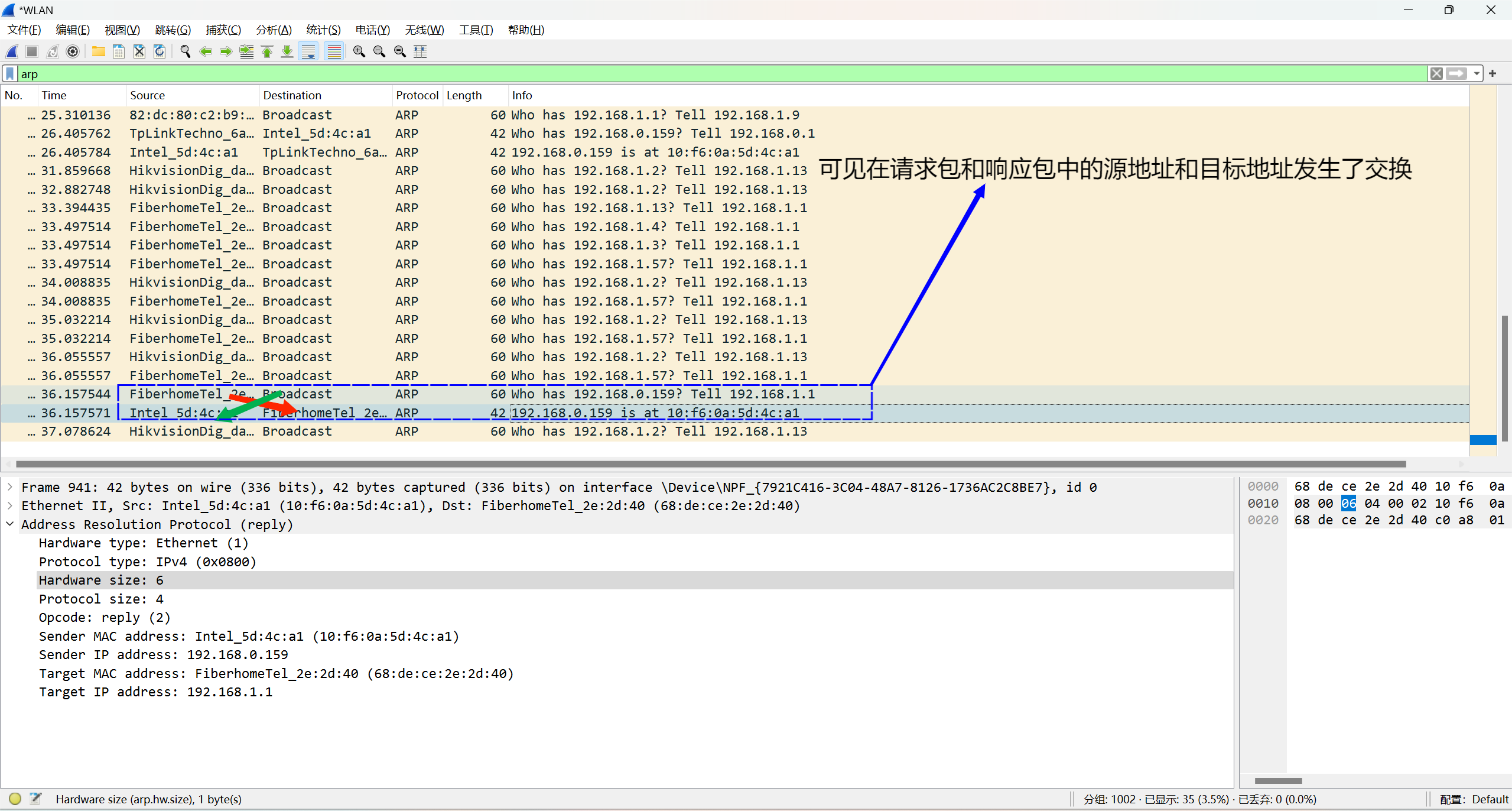1512x811 pixels.
Task: Collapse Address Resolution Protocol (reply) node
Action: click(x=10, y=524)
